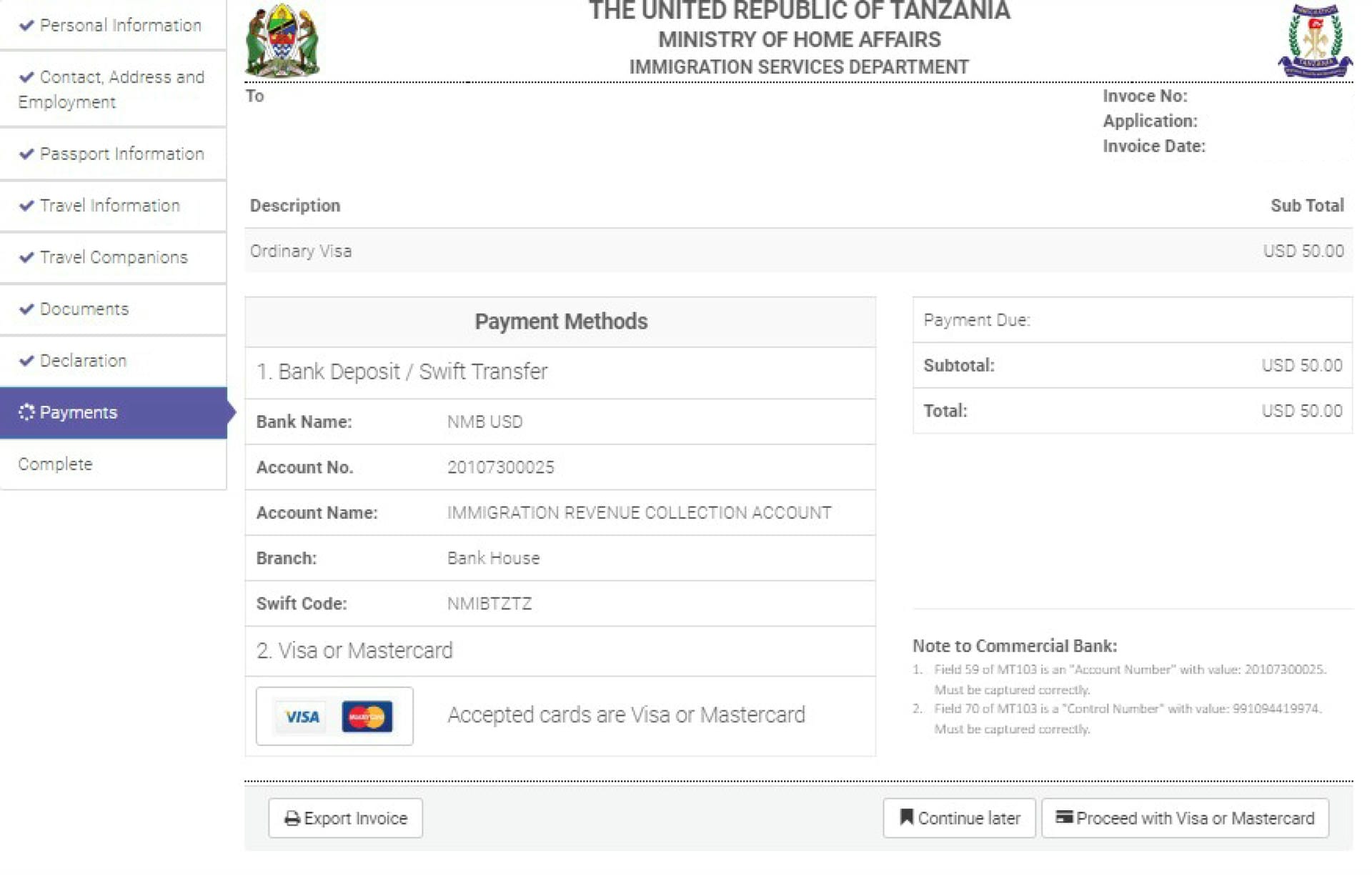Click the spinner icon beside Payments
The height and width of the screenshot is (876, 1372).
(x=26, y=412)
